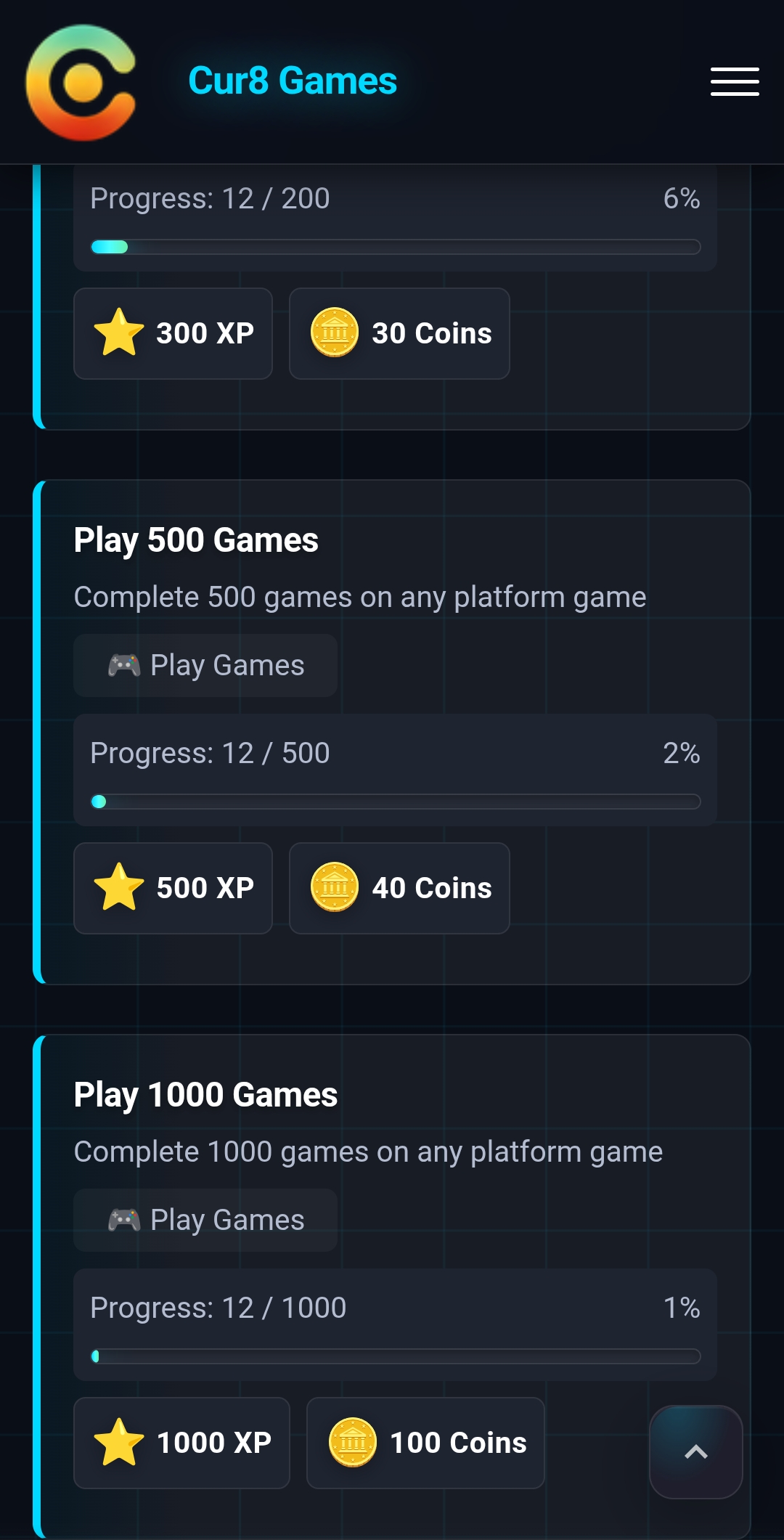784x1540 pixels.
Task: Click the star icon beside 1000 XP
Action: (x=119, y=1443)
